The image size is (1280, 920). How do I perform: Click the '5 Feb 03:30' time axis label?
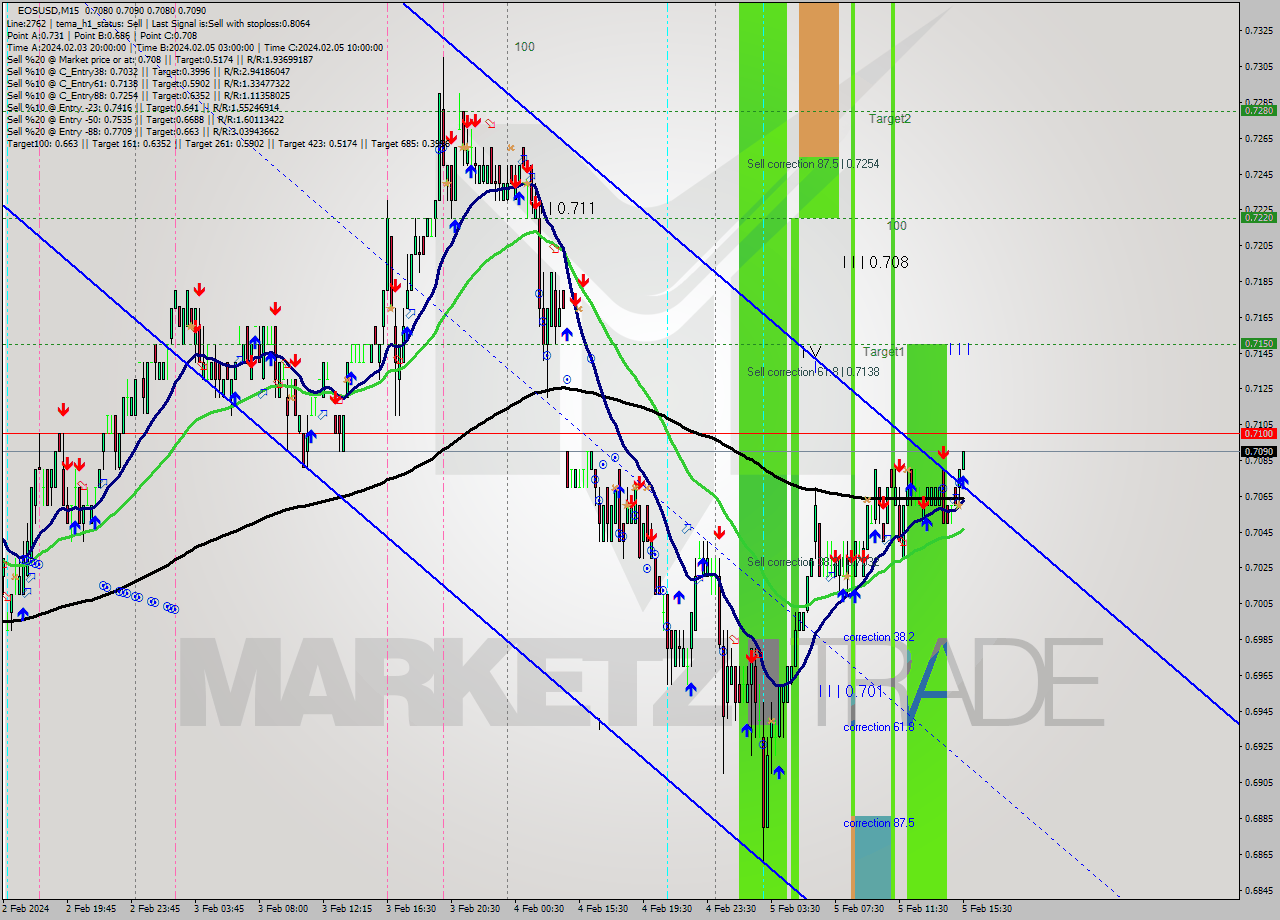pos(795,909)
